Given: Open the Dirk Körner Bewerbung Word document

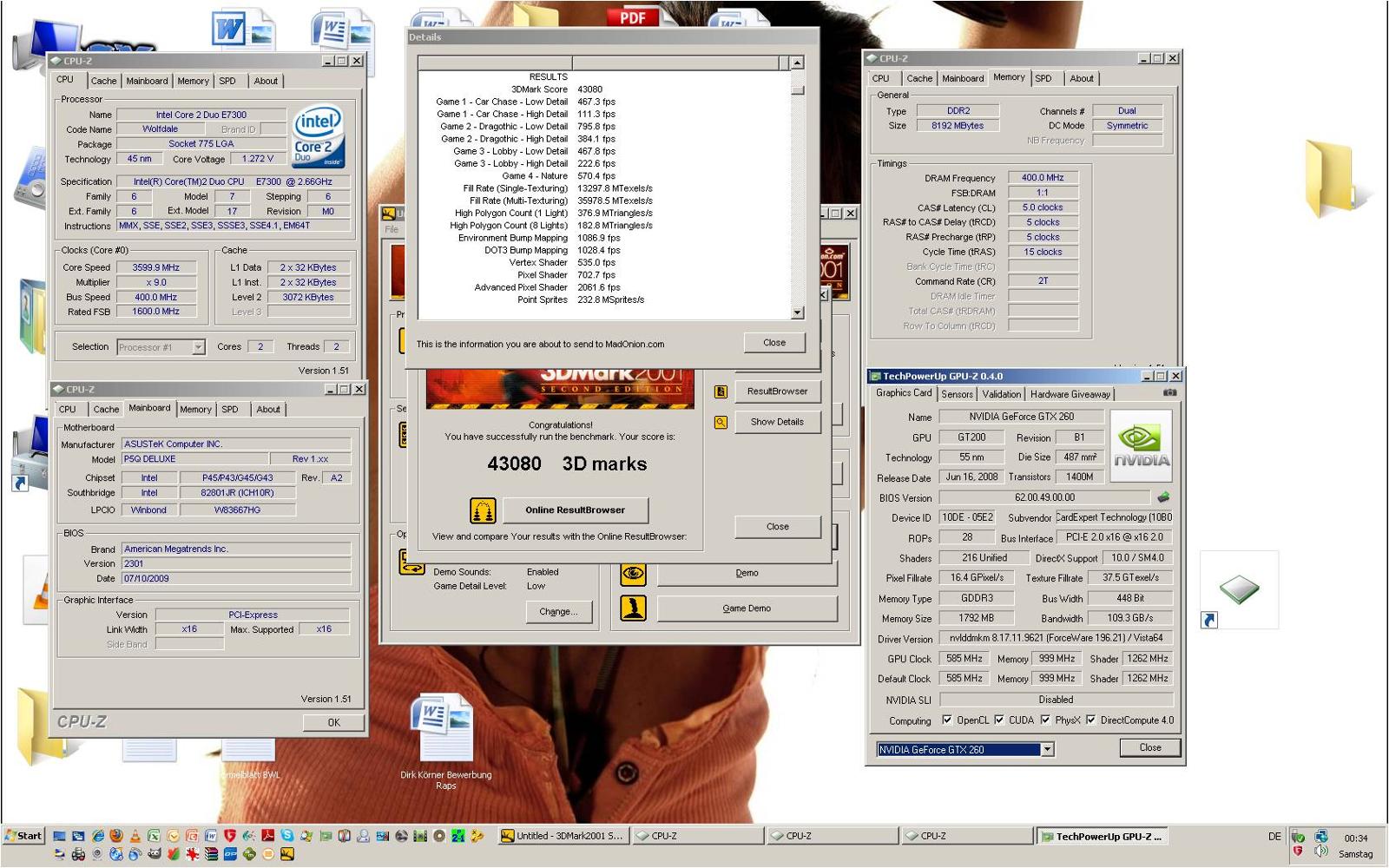Looking at the screenshot, I should 445,742.
